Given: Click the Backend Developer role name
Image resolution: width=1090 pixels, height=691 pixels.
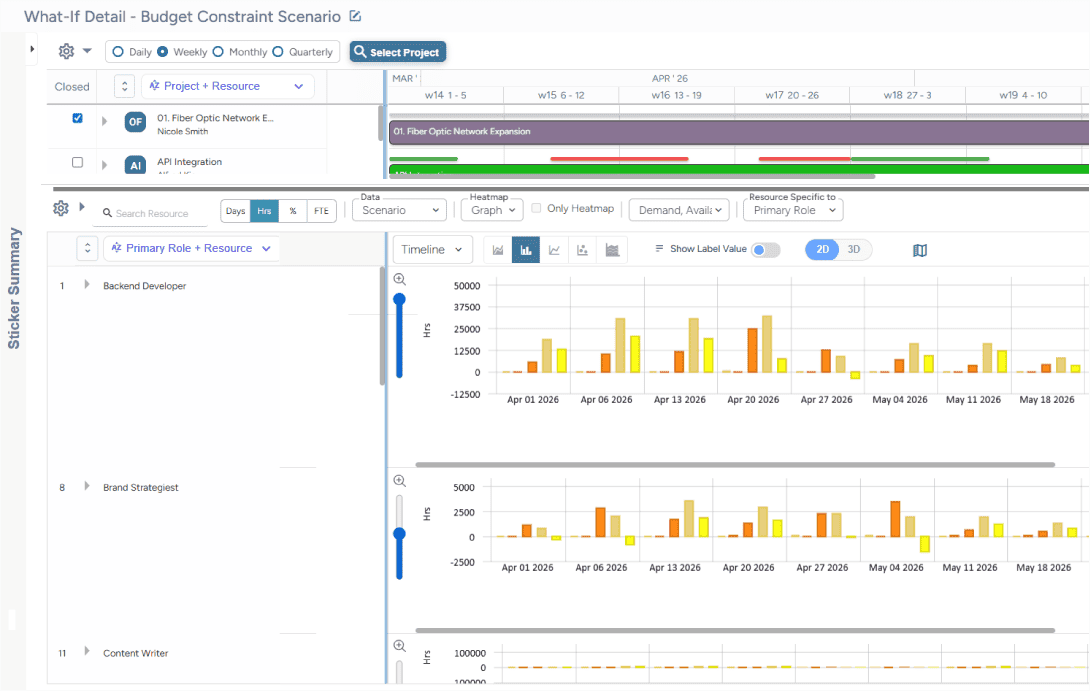Looking at the screenshot, I should coord(145,286).
